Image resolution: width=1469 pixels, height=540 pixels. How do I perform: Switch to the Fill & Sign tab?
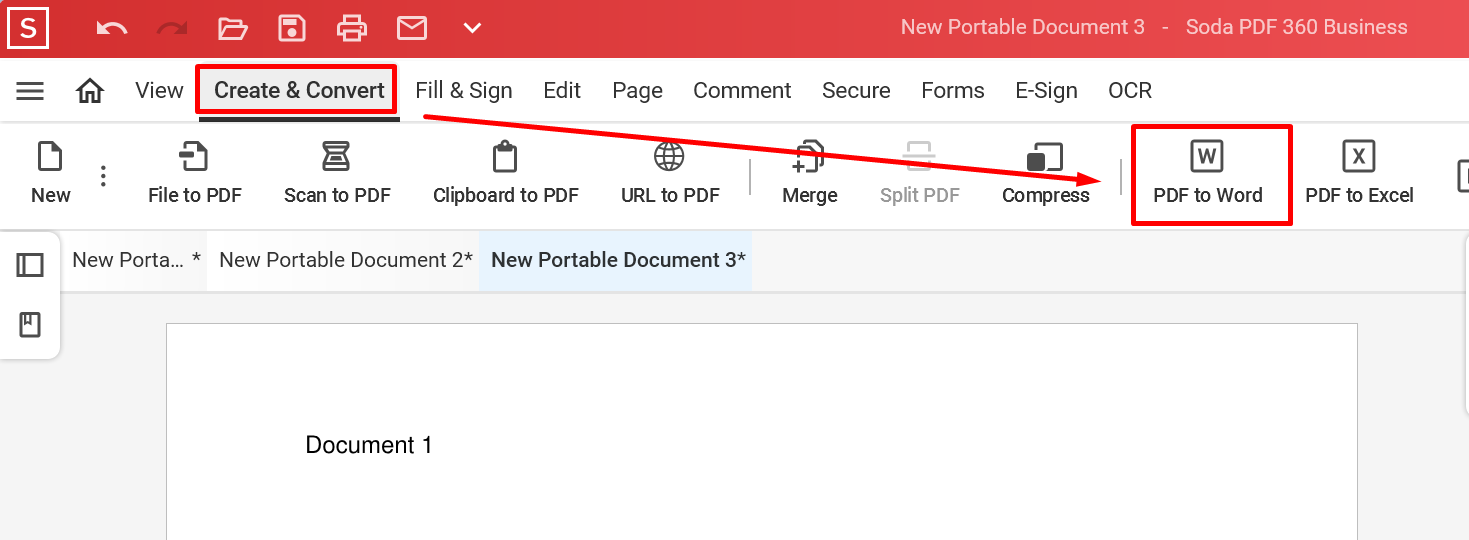[464, 91]
